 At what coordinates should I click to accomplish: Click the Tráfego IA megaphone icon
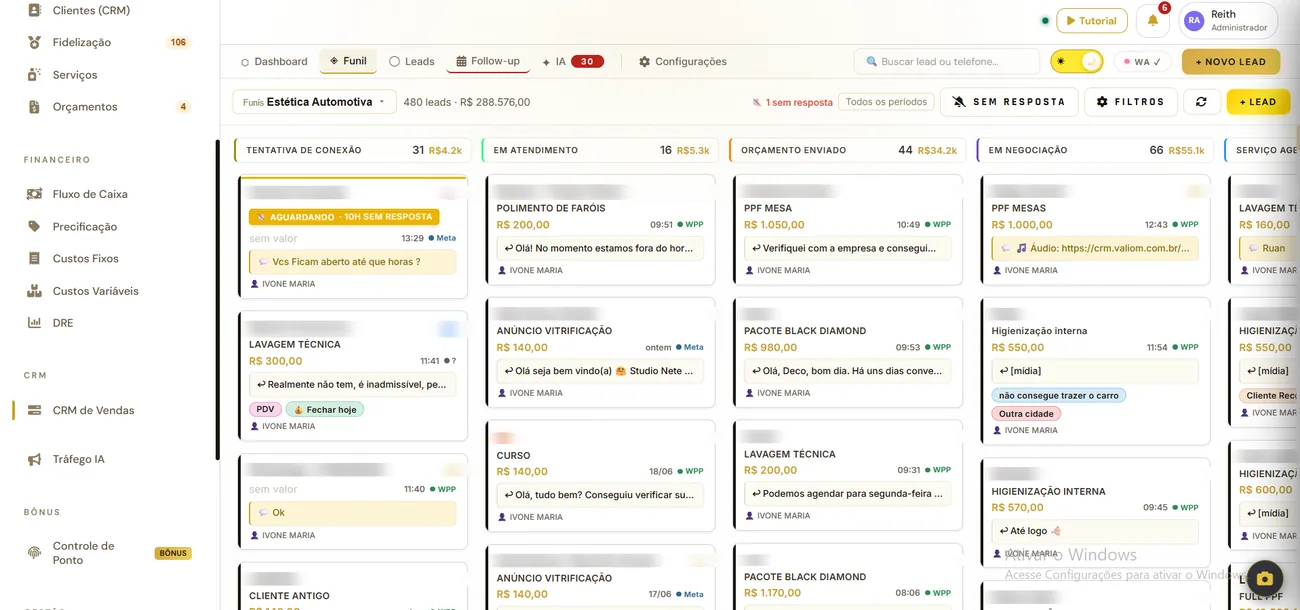pyautogui.click(x=34, y=459)
